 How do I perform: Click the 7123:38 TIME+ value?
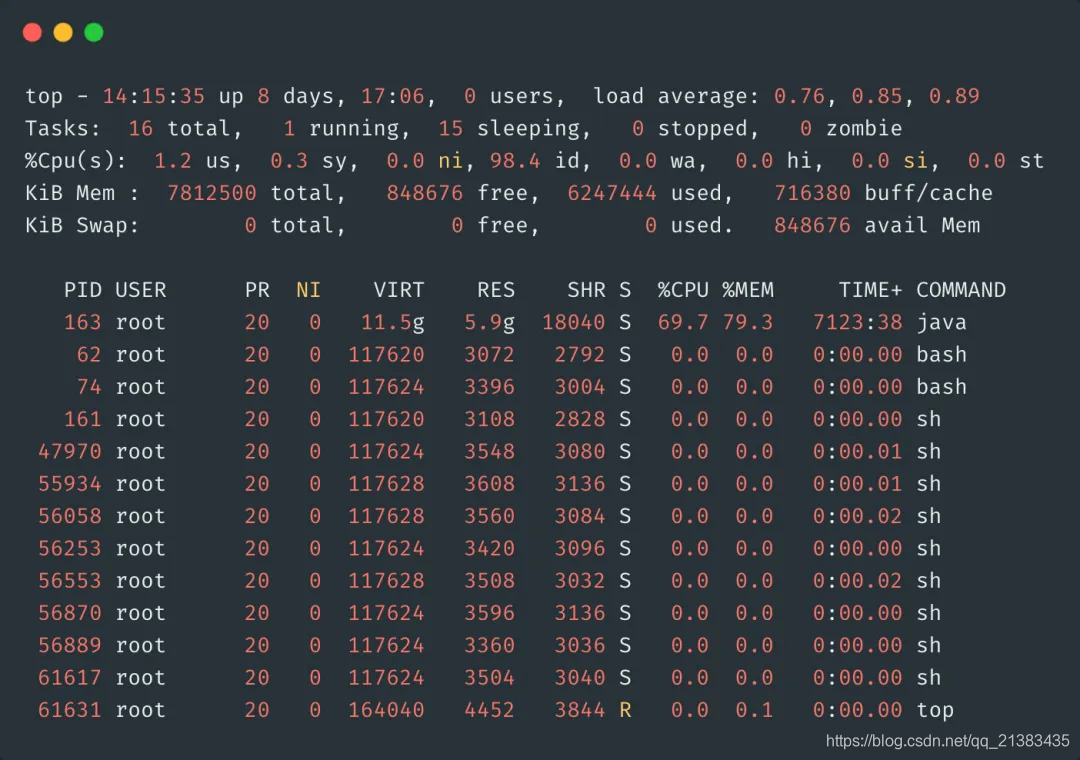pyautogui.click(x=858, y=322)
